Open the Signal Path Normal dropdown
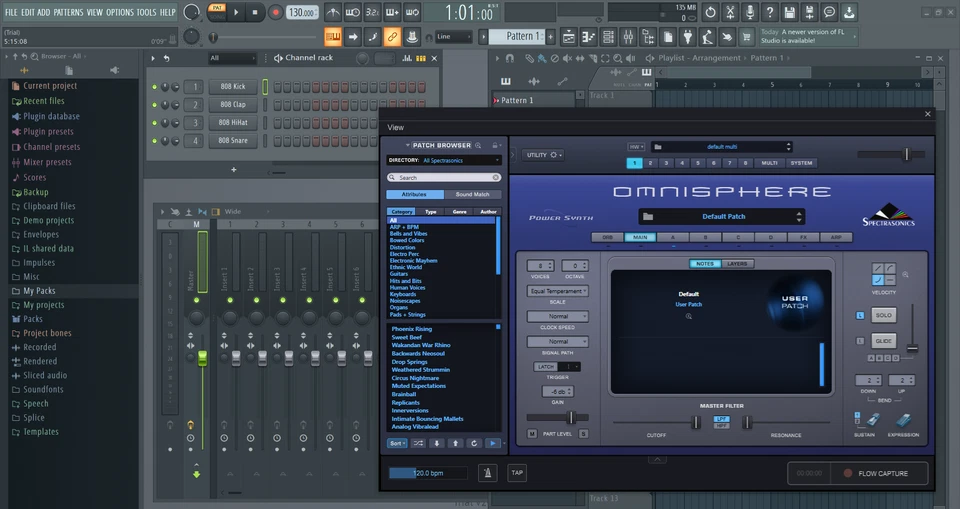 tap(557, 341)
